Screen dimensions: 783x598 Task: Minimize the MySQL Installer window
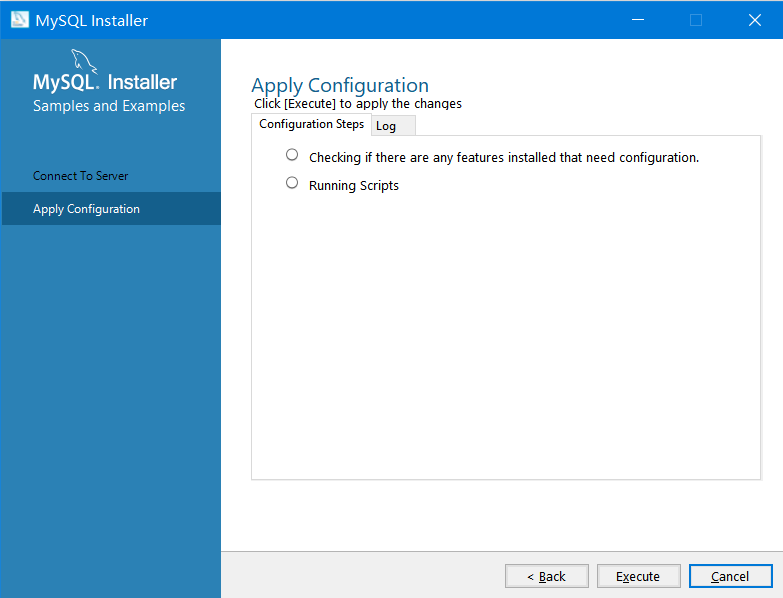pos(638,20)
